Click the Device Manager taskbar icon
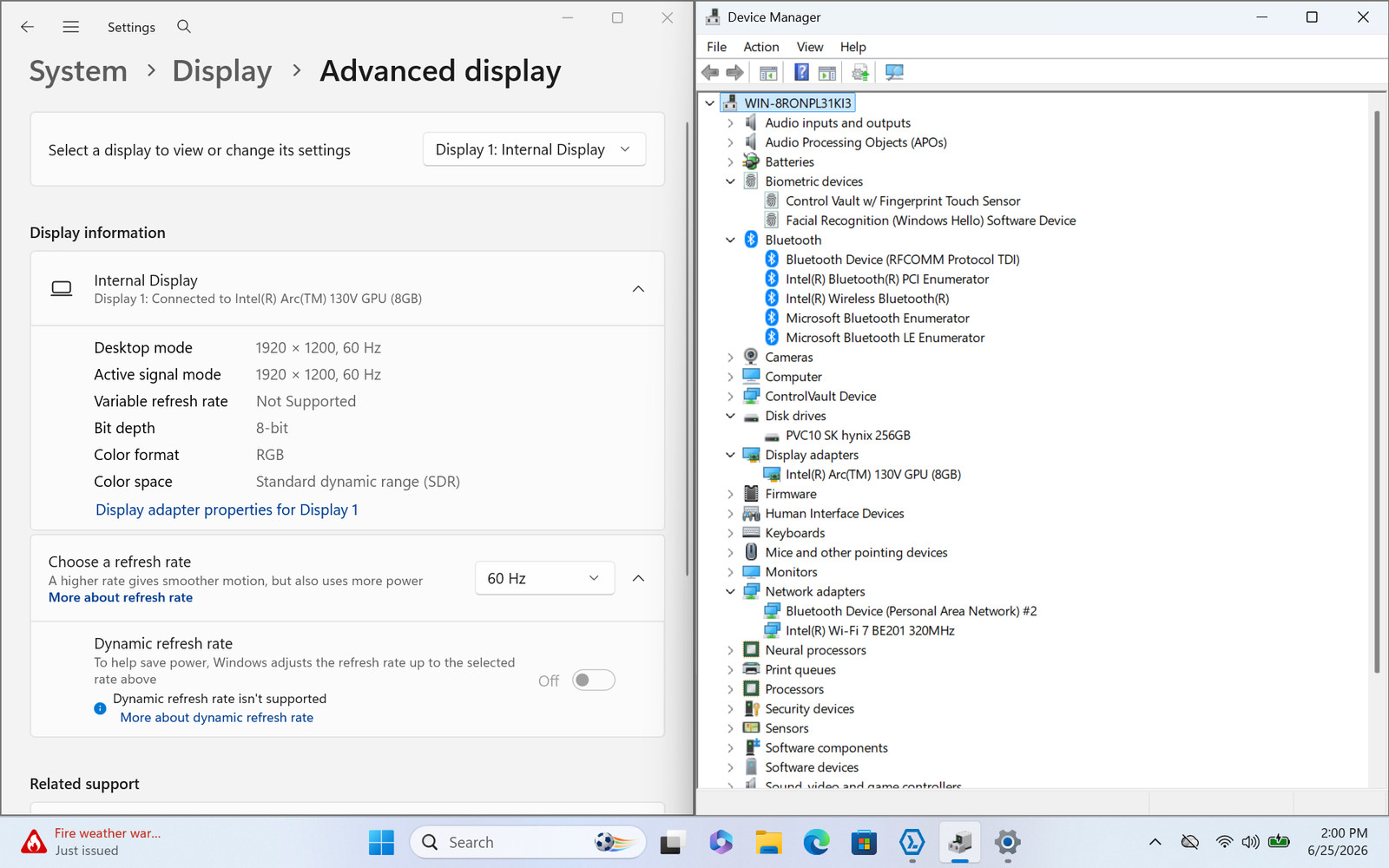Screen dimensions: 1389x868 [x=959, y=842]
